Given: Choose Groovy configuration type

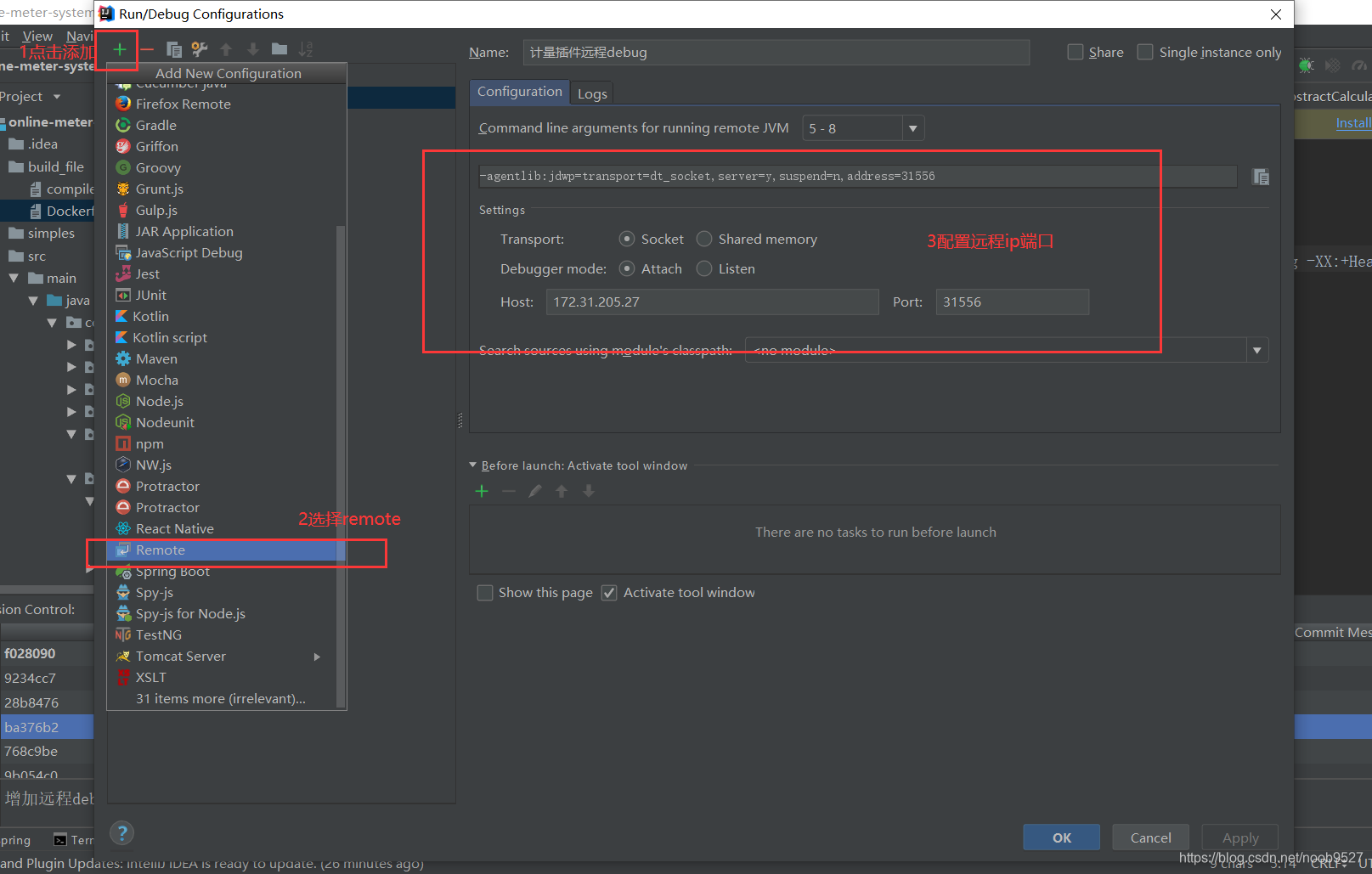Looking at the screenshot, I should click(223, 167).
